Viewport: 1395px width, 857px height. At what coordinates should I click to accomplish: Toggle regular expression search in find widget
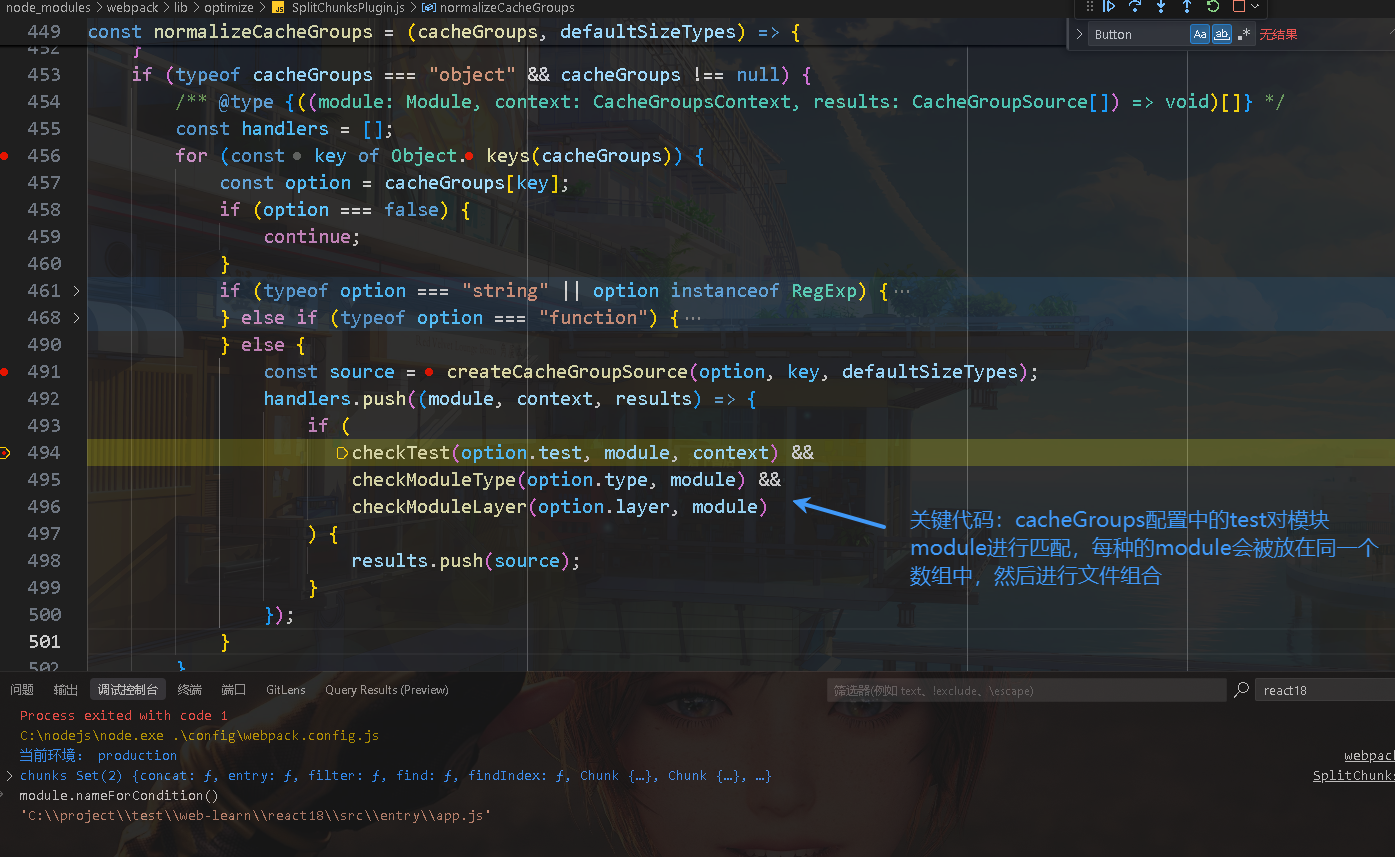coord(1244,34)
